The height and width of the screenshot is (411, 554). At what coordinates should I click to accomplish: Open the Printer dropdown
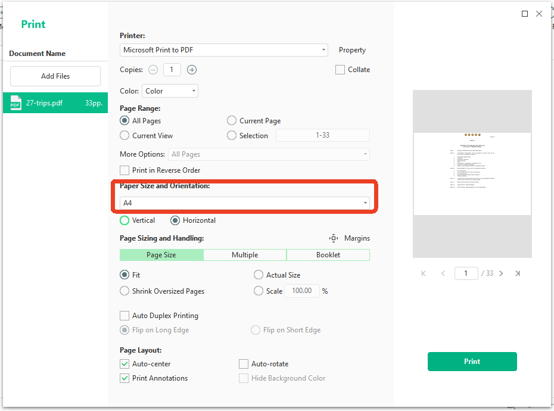click(x=224, y=50)
